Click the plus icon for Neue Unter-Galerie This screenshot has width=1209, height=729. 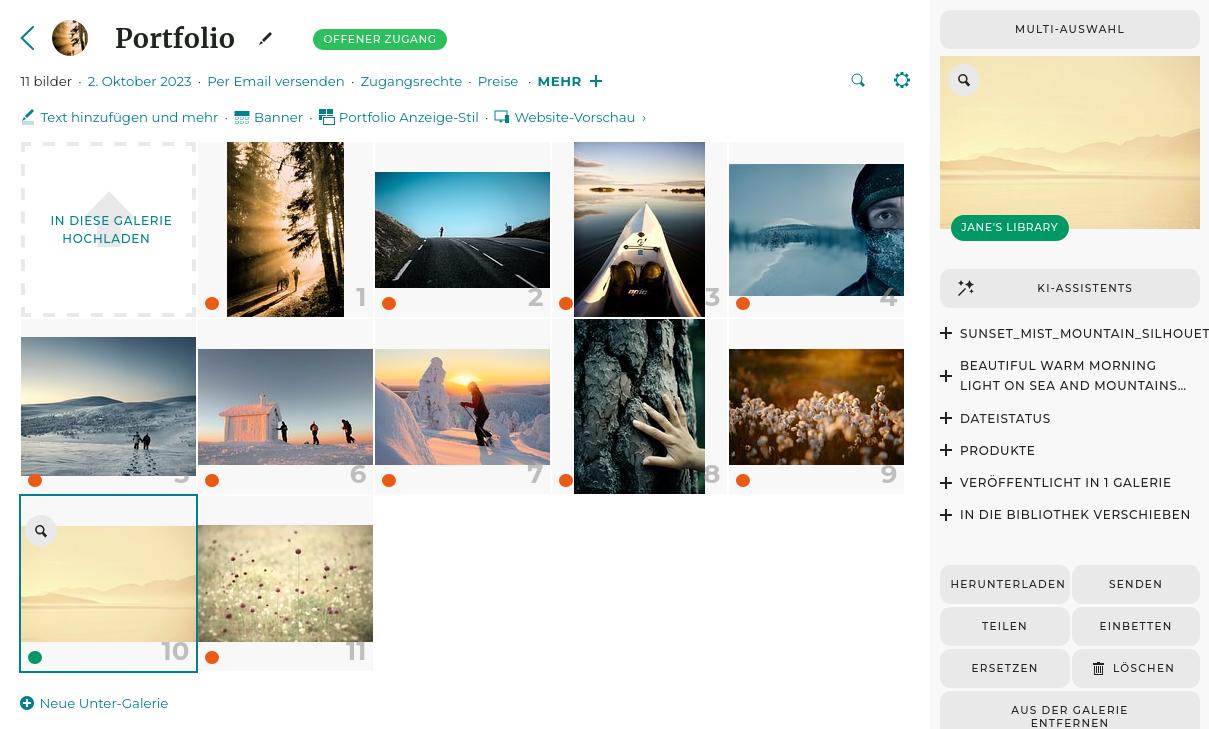[x=27, y=703]
